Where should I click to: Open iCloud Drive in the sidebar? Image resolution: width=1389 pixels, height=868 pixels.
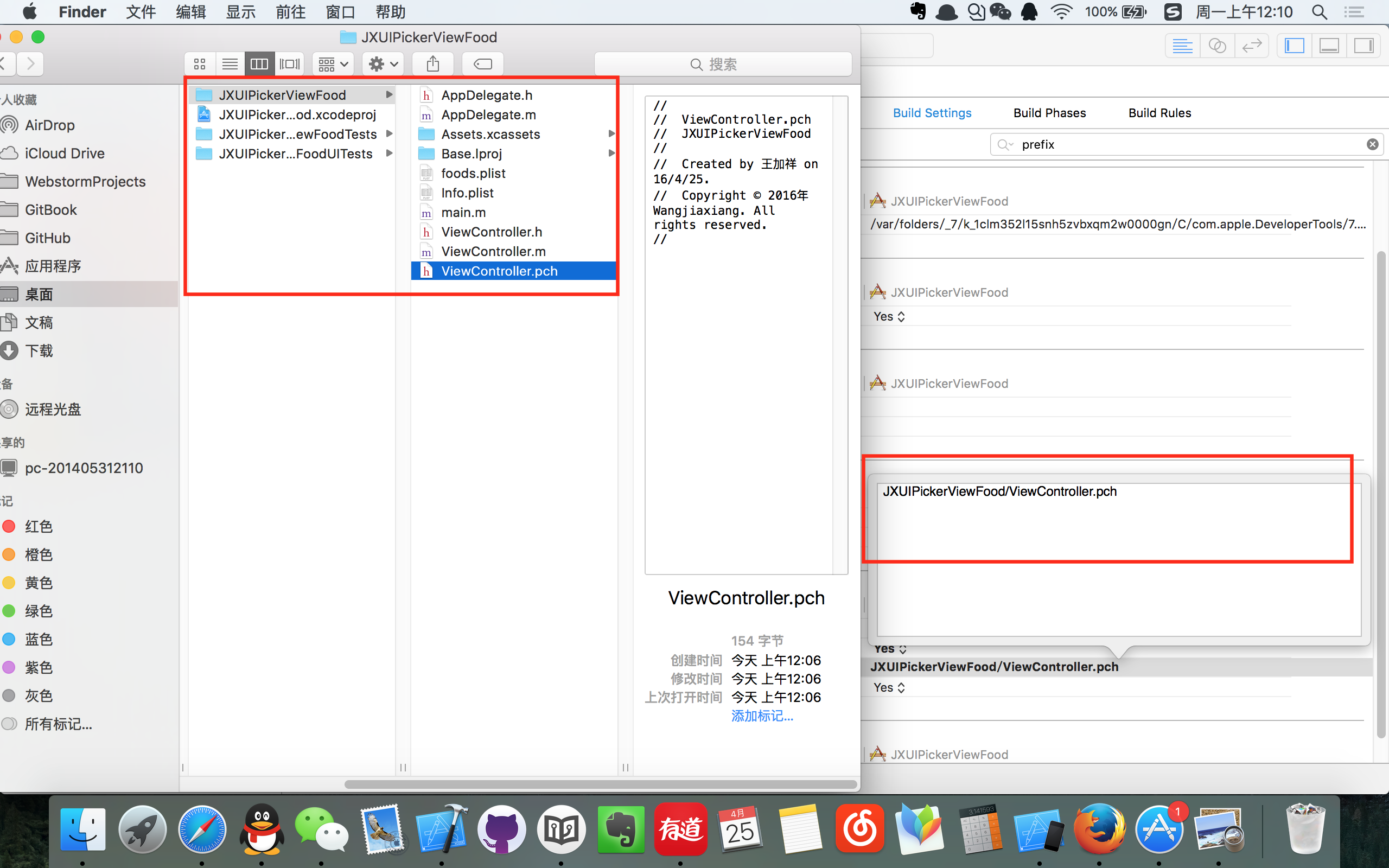click(x=64, y=154)
